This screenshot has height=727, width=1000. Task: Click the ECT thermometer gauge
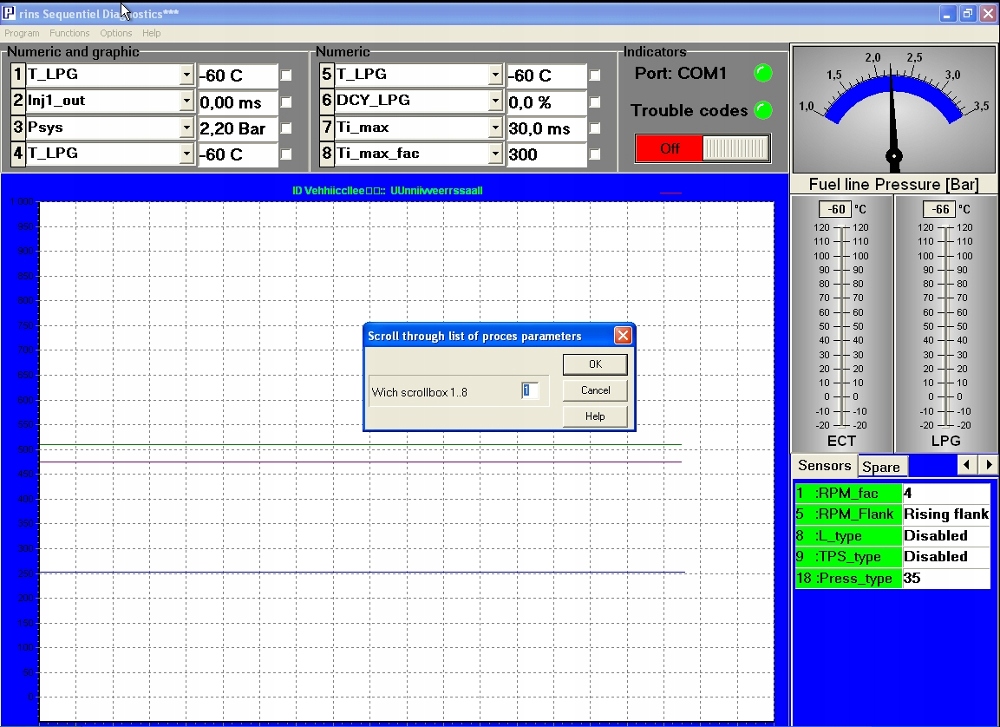tap(841, 325)
